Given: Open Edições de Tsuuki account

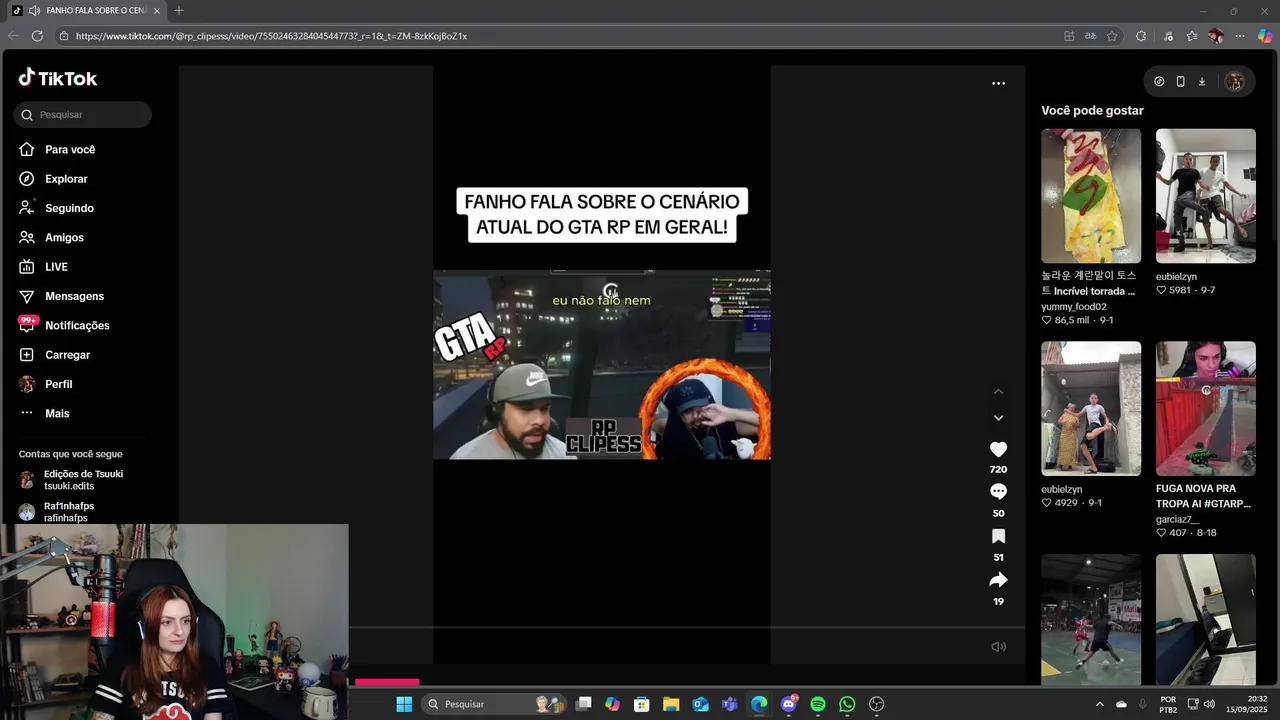Looking at the screenshot, I should coord(72,480).
